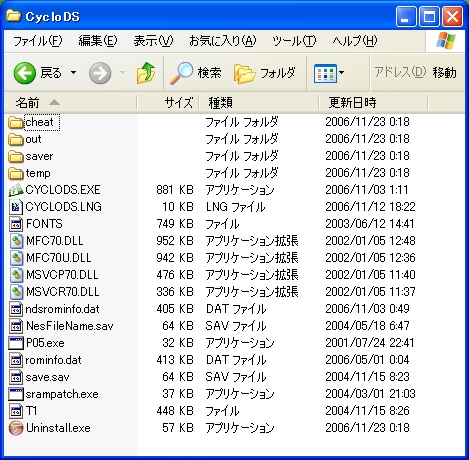The image size is (469, 460).
Task: Maximize the CycloDS window
Action: [x=429, y=16]
